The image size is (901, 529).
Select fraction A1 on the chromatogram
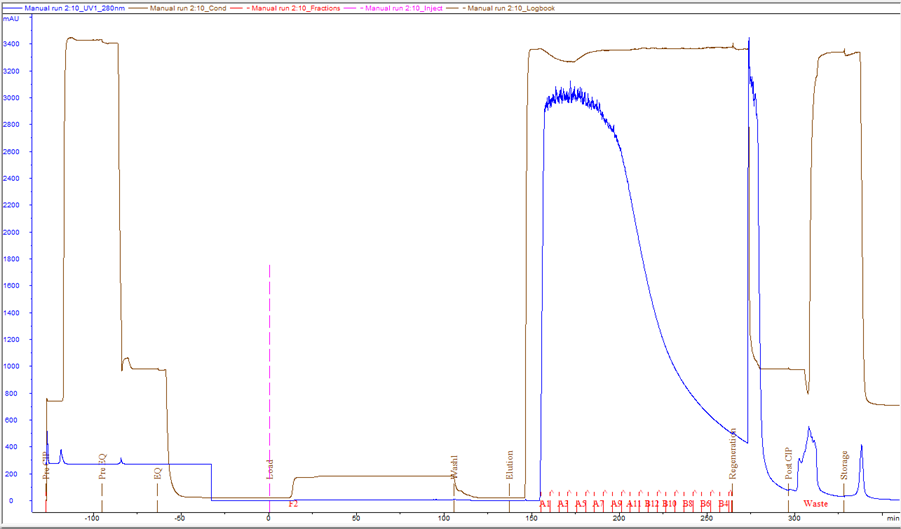[x=545, y=505]
